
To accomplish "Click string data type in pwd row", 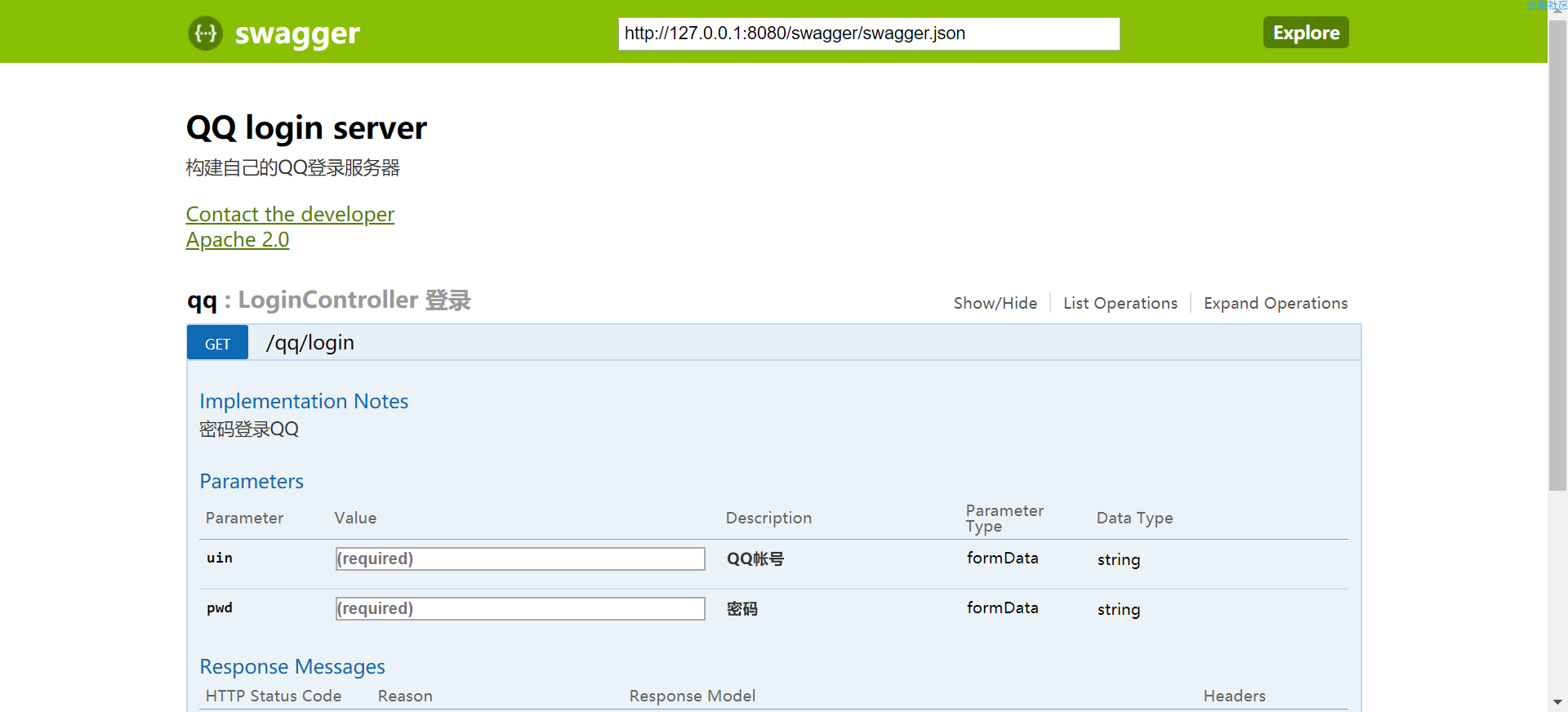I will 1118,609.
